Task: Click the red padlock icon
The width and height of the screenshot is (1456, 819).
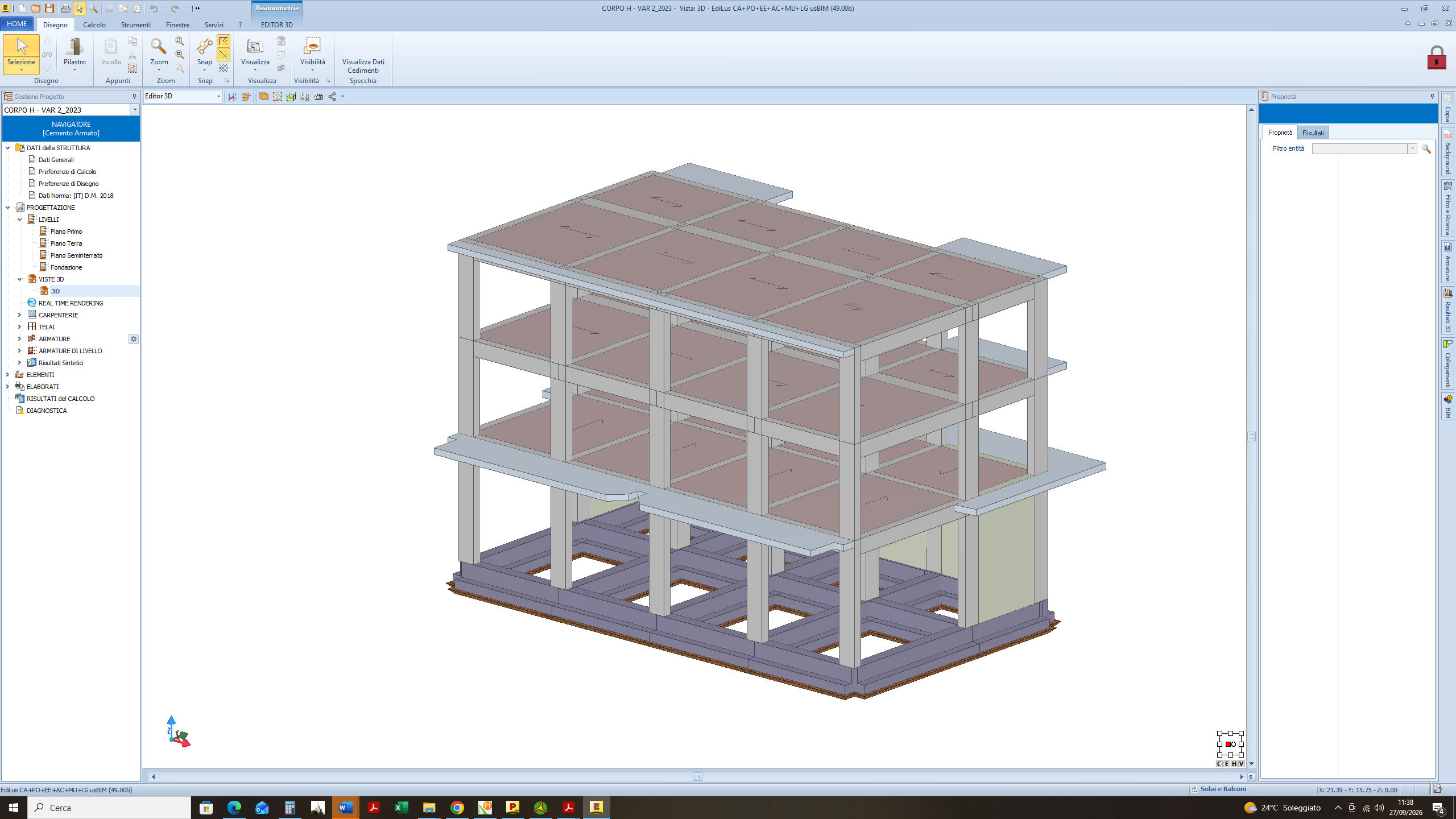Action: (x=1437, y=57)
